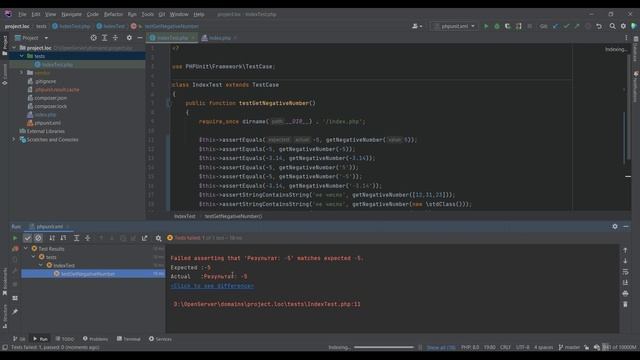Open test history magnifier icon in Run toolbar
The height and width of the screenshot is (360, 640).
click(x=158, y=238)
